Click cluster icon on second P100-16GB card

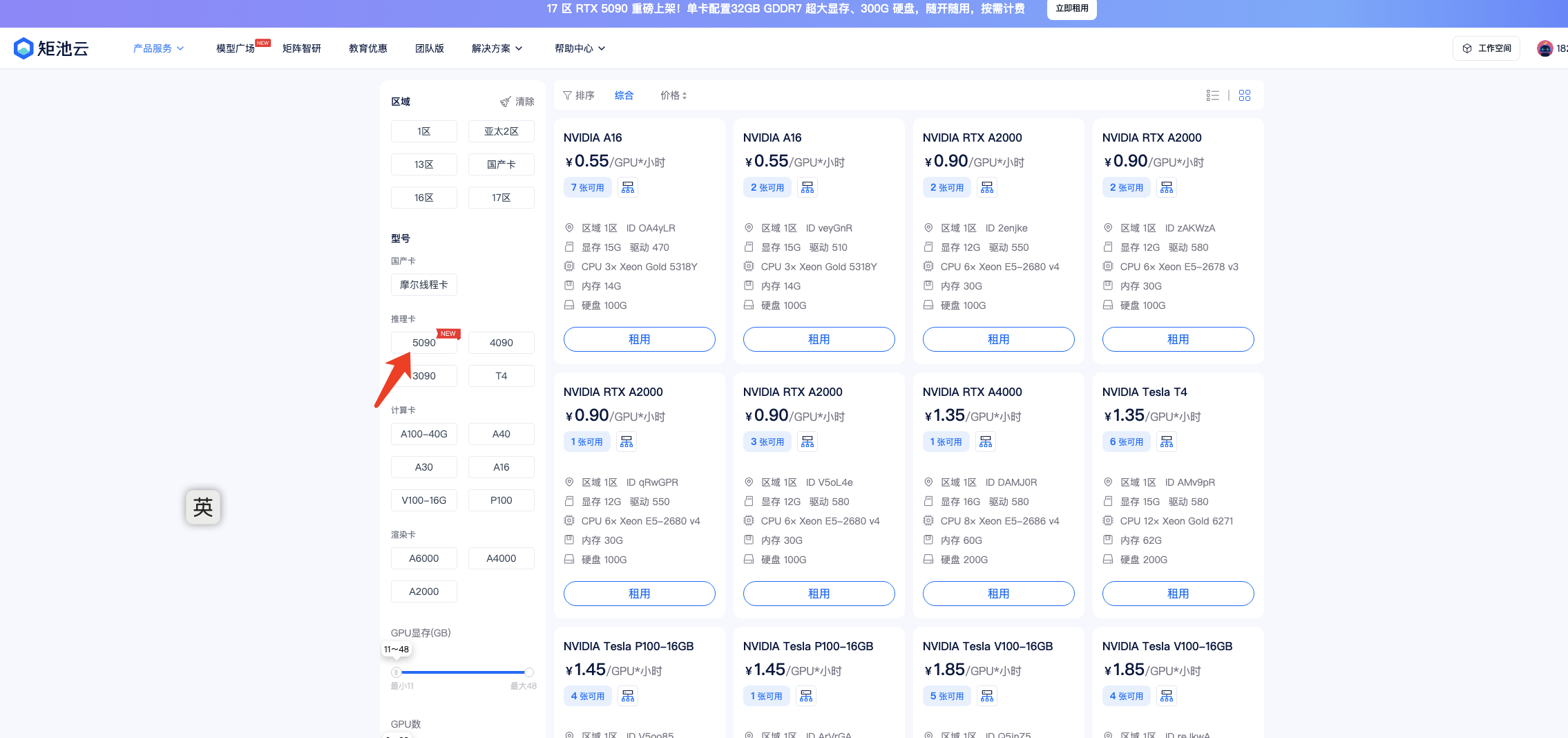[x=806, y=696]
